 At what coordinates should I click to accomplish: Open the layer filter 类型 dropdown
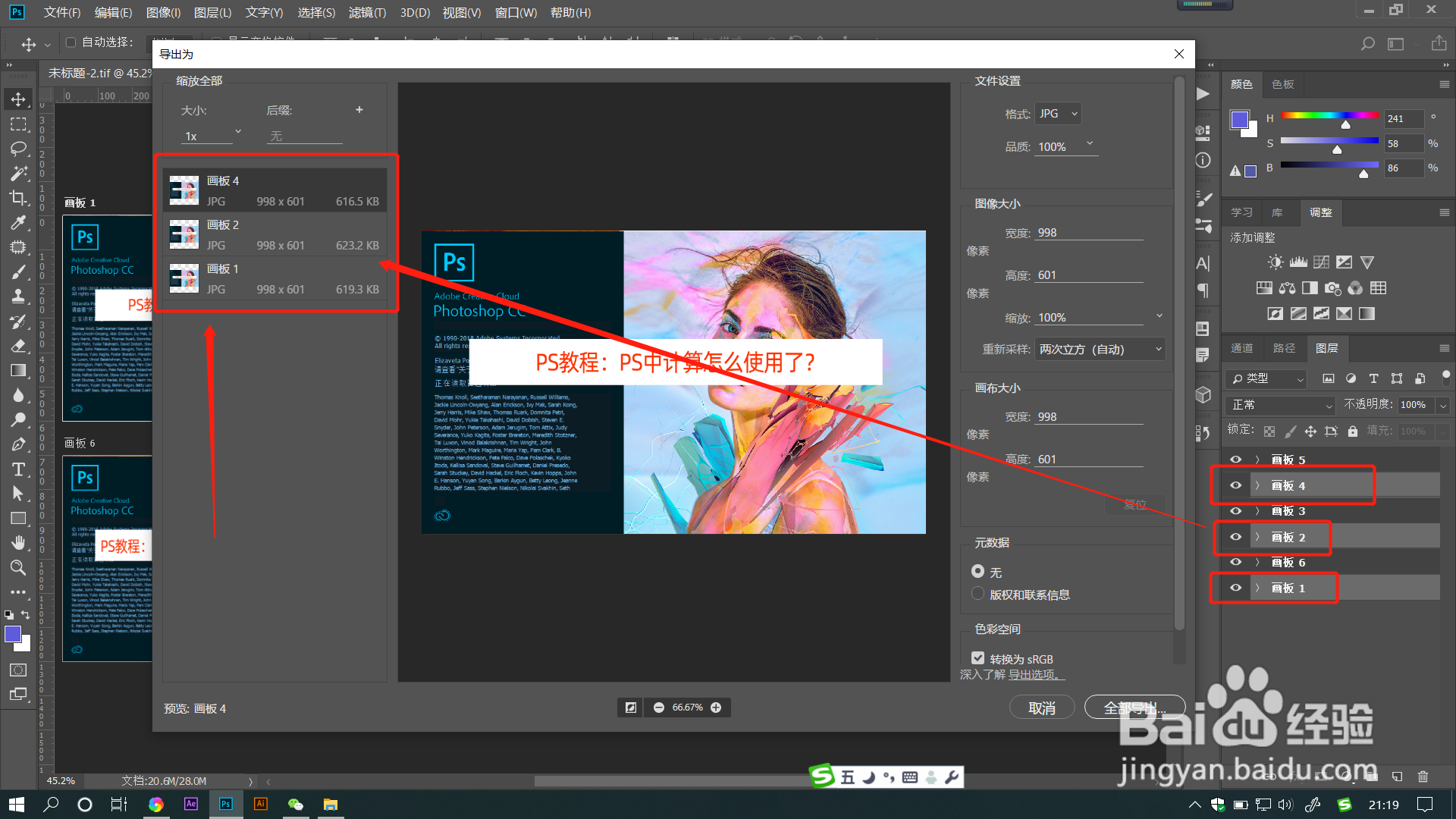1266,378
